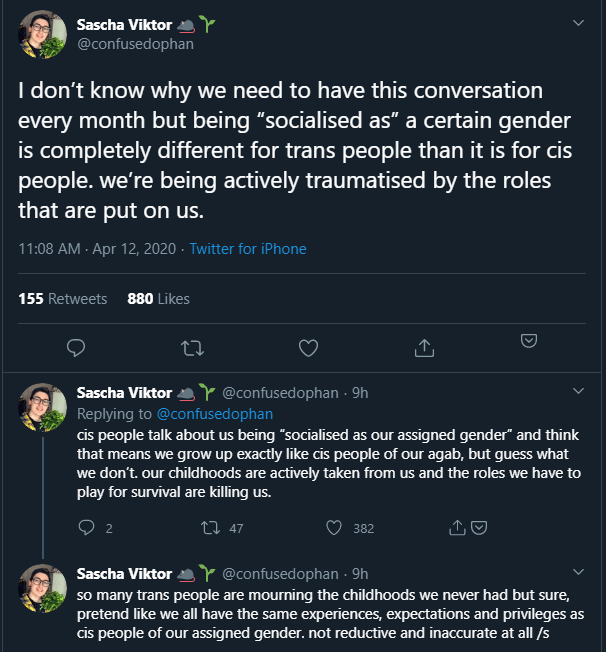Open the Twitter for iPhone link
606x652 pixels.
tap(248, 249)
